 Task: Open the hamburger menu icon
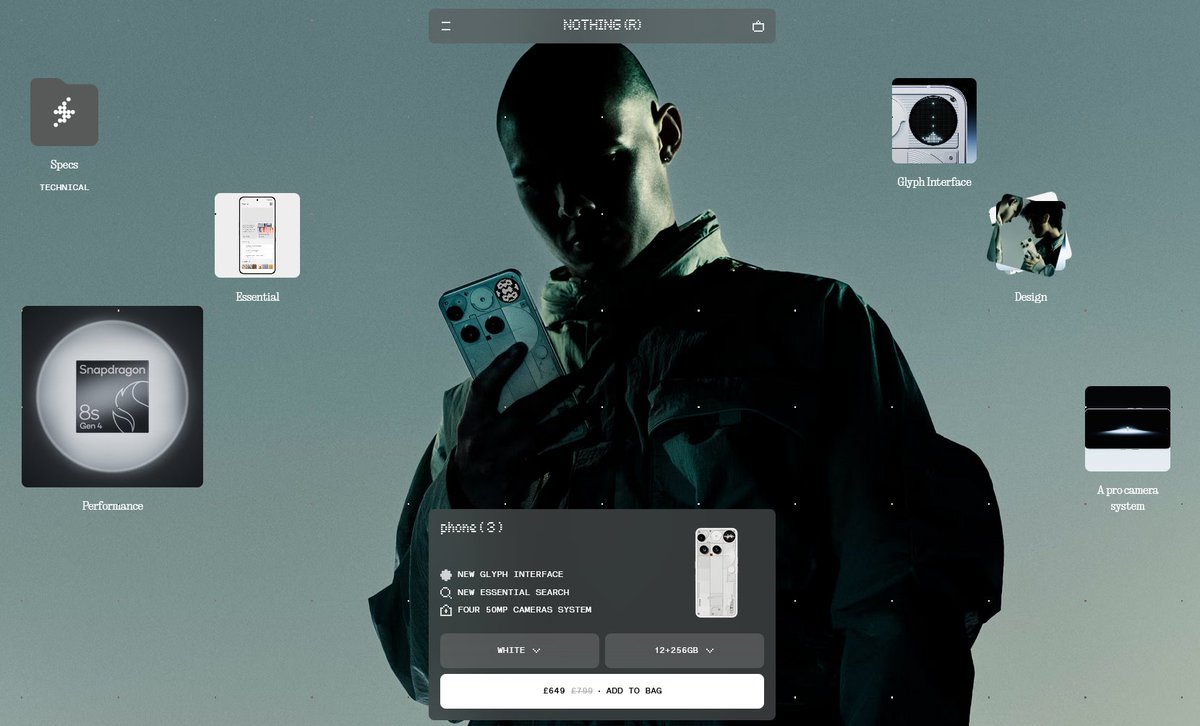pos(446,26)
